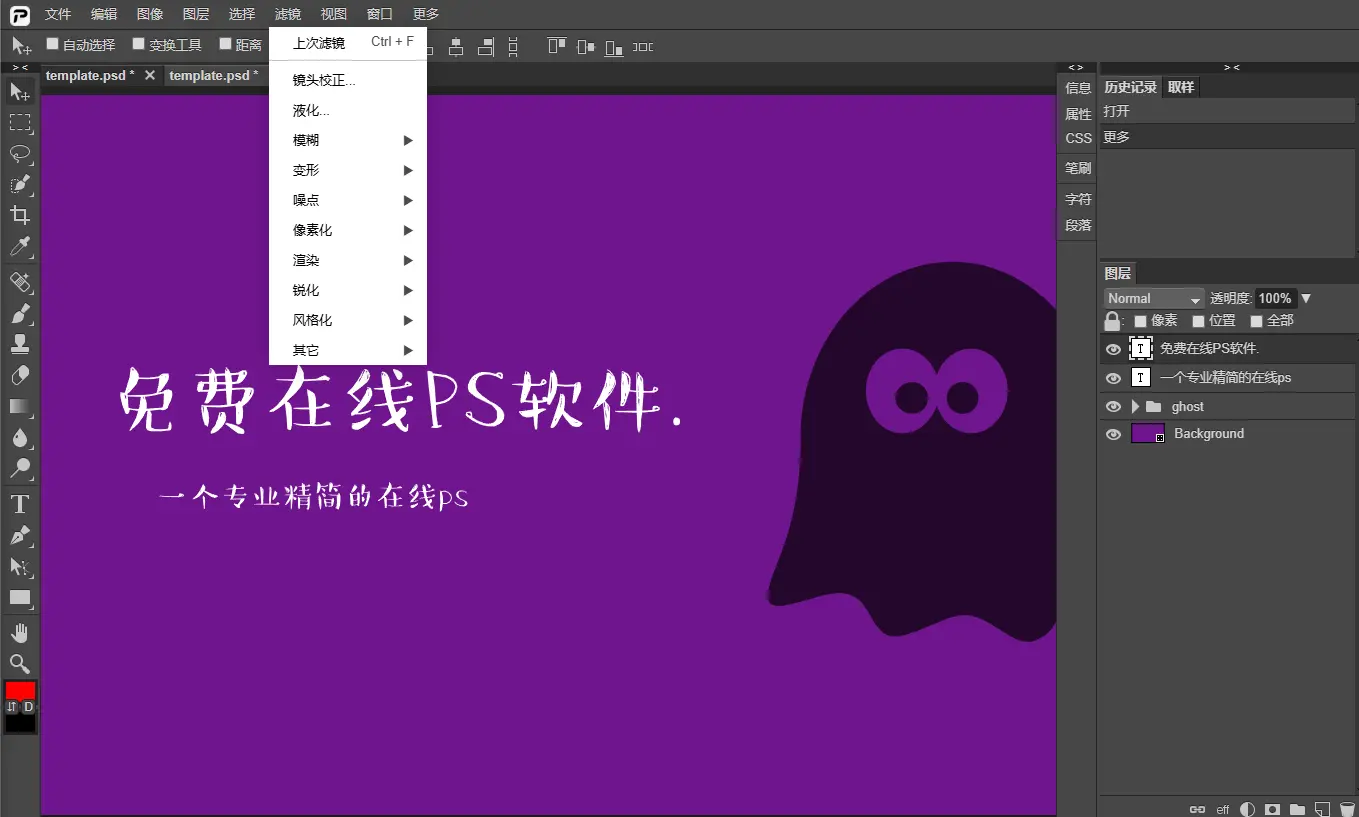The width and height of the screenshot is (1359, 817).
Task: Select the Hand tool
Action: pos(20,631)
